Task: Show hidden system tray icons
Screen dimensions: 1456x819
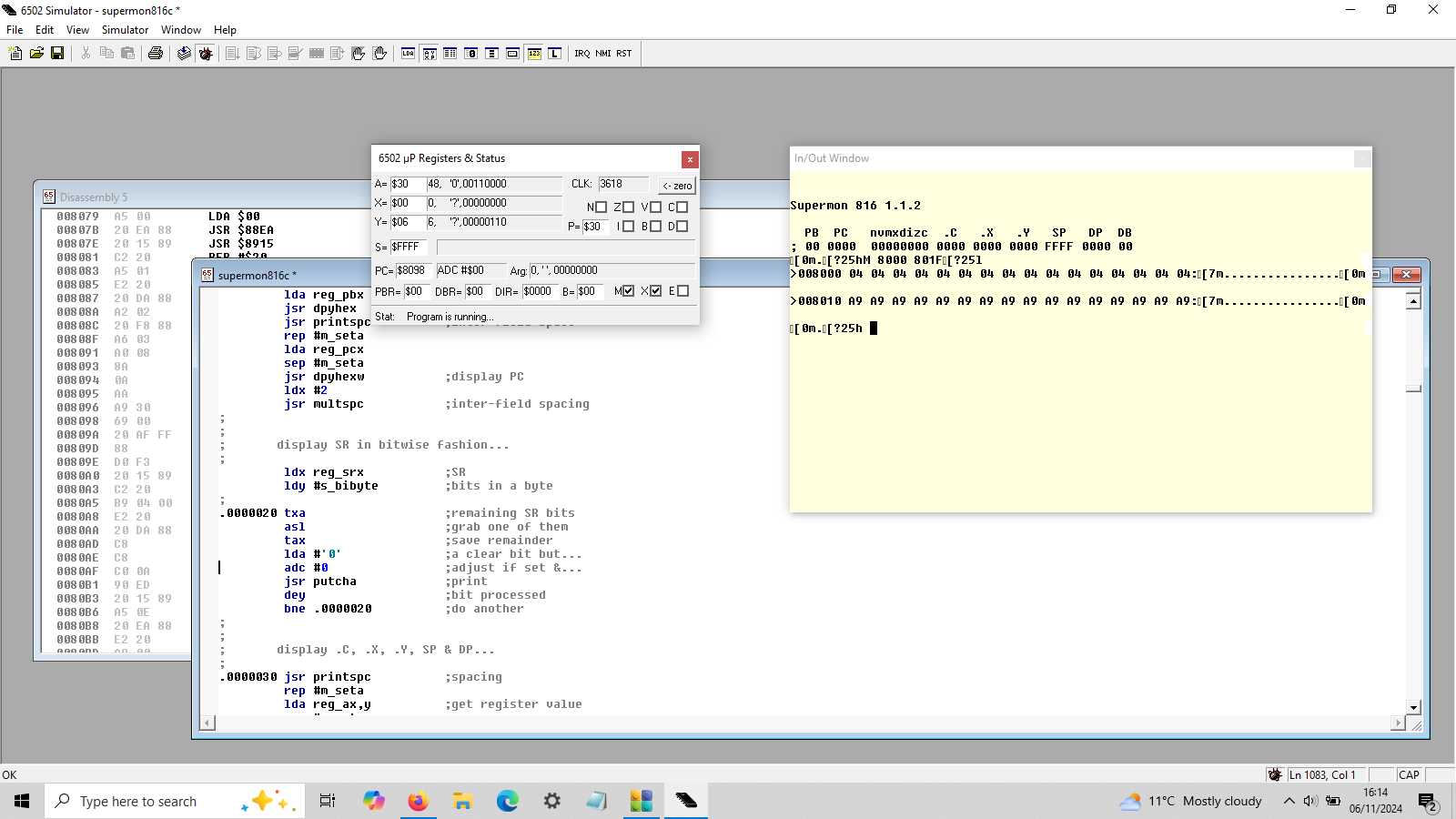Action: pos(1289,801)
